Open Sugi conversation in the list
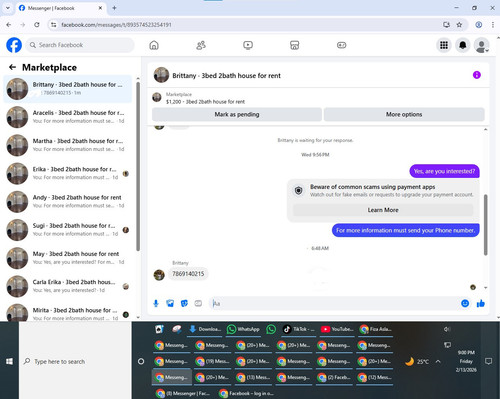The image size is (500, 399). pos(68,230)
